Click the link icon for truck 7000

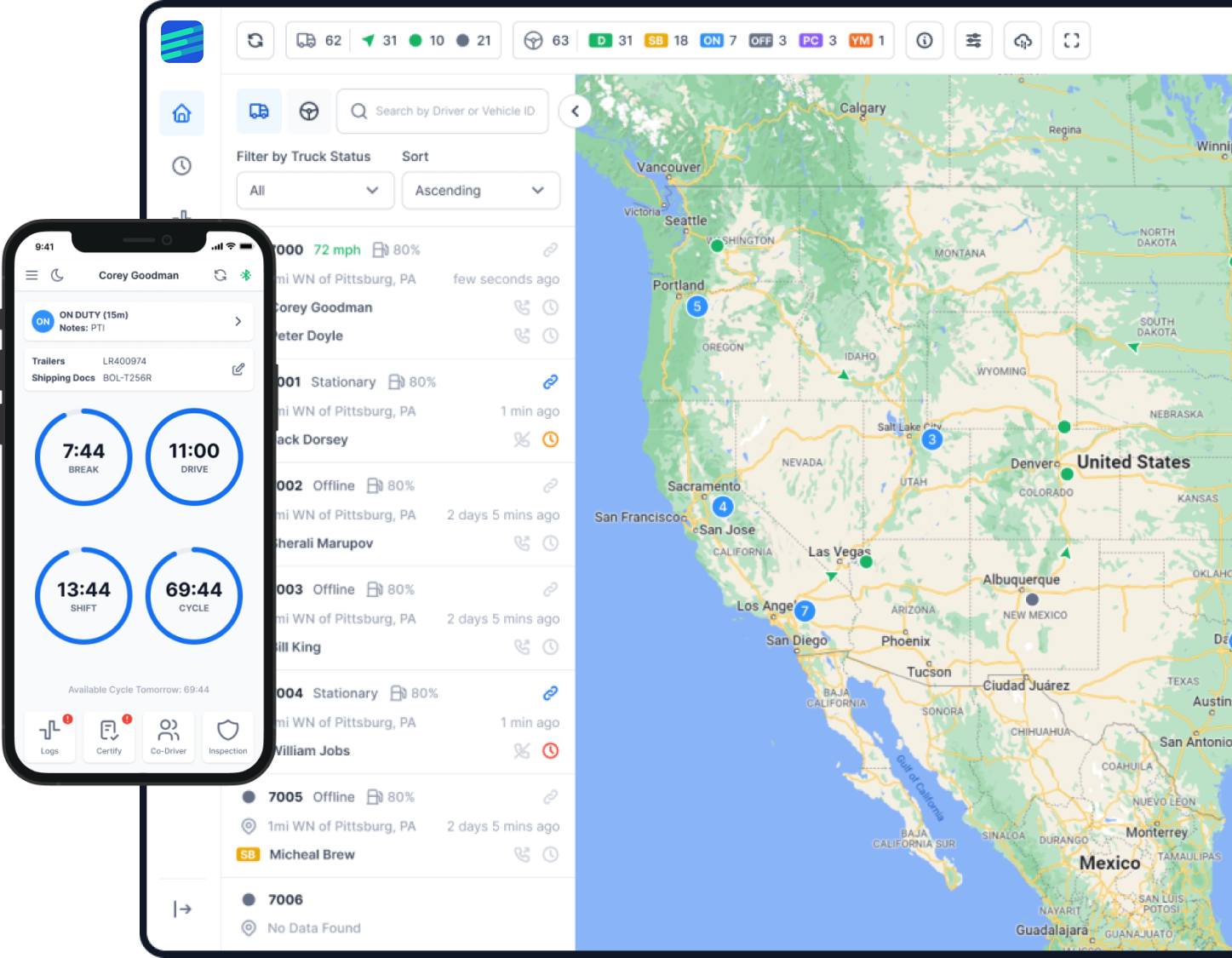(x=551, y=250)
